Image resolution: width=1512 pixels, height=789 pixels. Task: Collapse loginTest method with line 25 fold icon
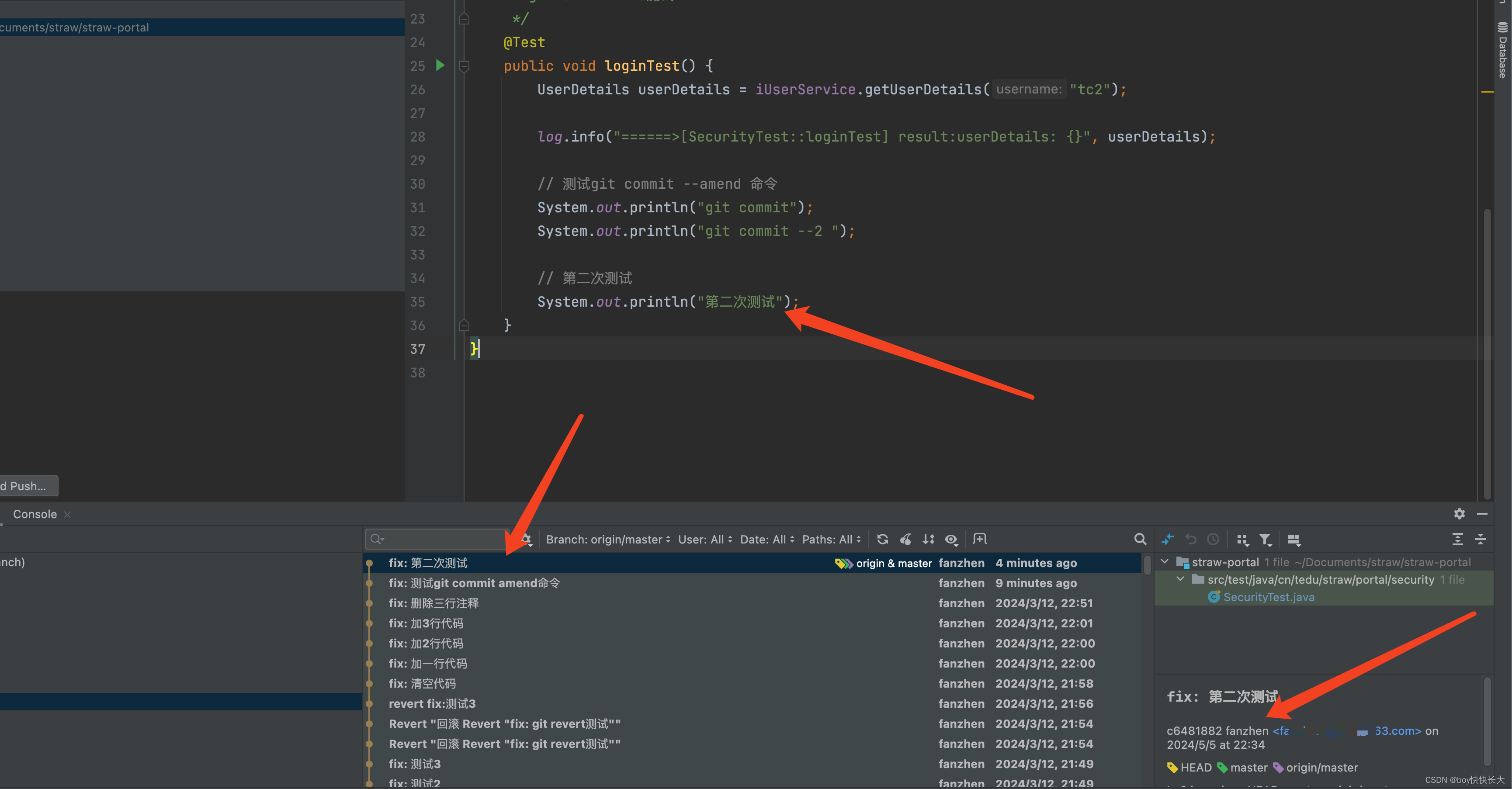point(464,66)
